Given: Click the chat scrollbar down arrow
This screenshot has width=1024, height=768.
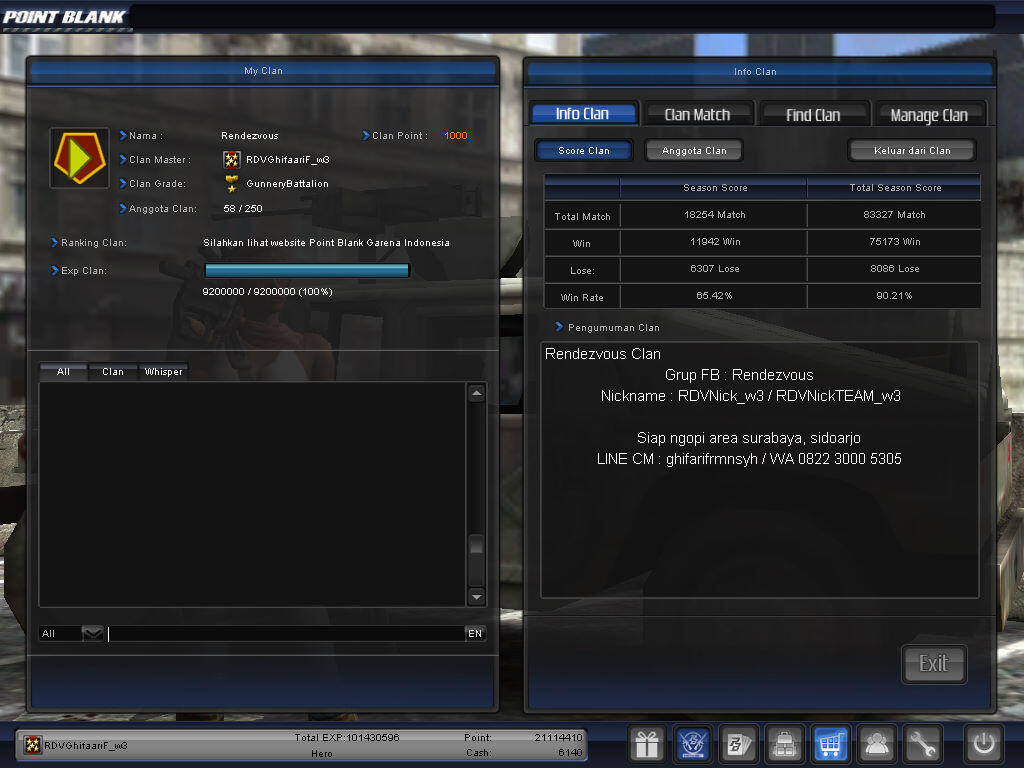Looking at the screenshot, I should pos(477,597).
